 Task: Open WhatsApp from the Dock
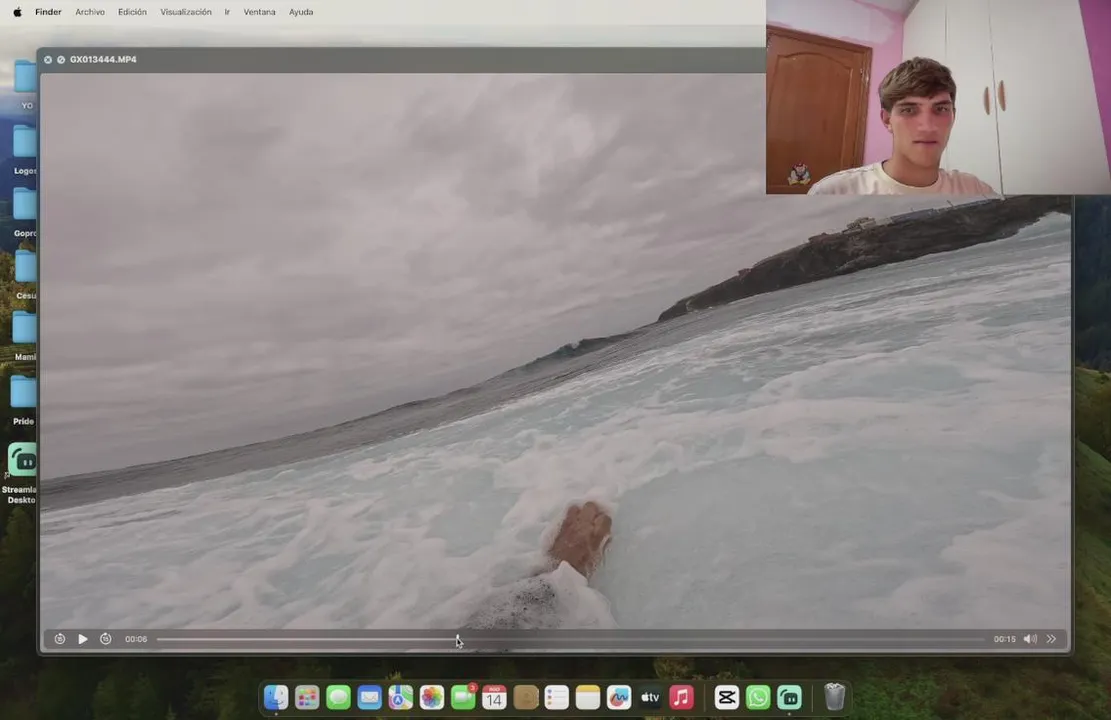click(x=758, y=697)
